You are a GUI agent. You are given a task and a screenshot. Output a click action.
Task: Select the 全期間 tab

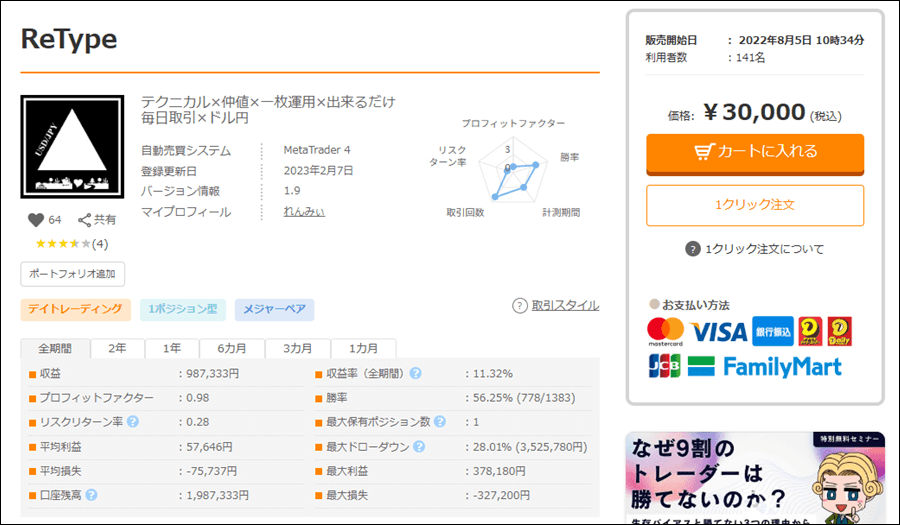(55, 349)
